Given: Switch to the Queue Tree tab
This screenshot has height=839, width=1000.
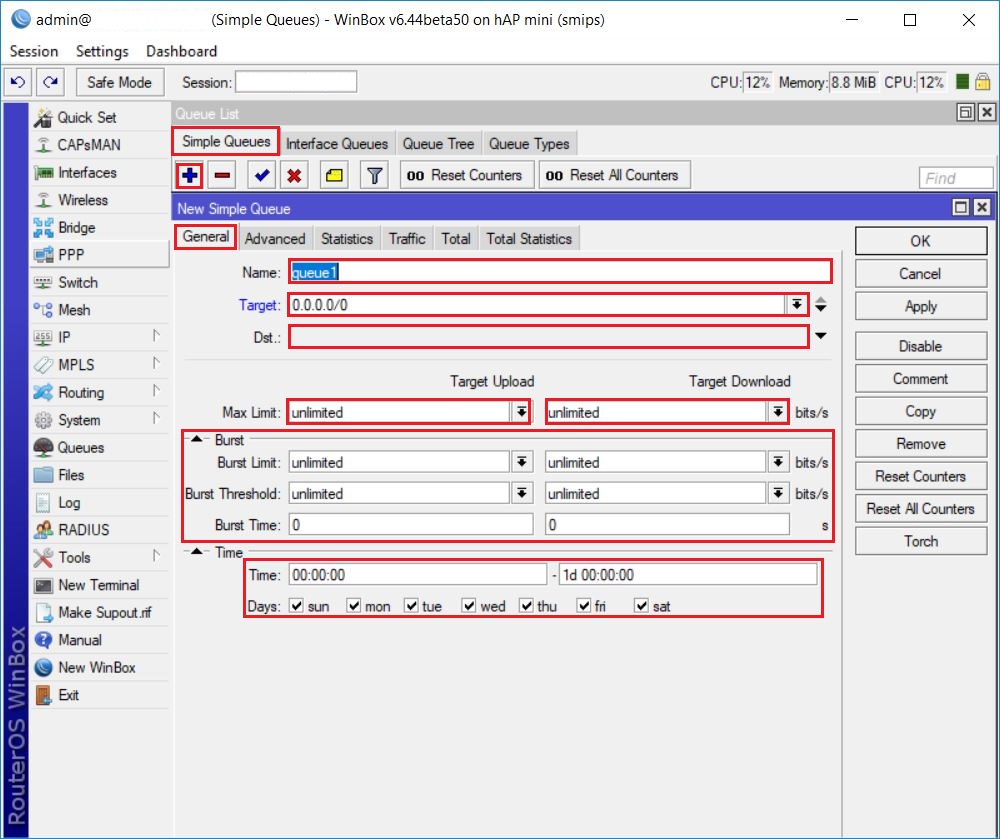Looking at the screenshot, I should tap(438, 143).
